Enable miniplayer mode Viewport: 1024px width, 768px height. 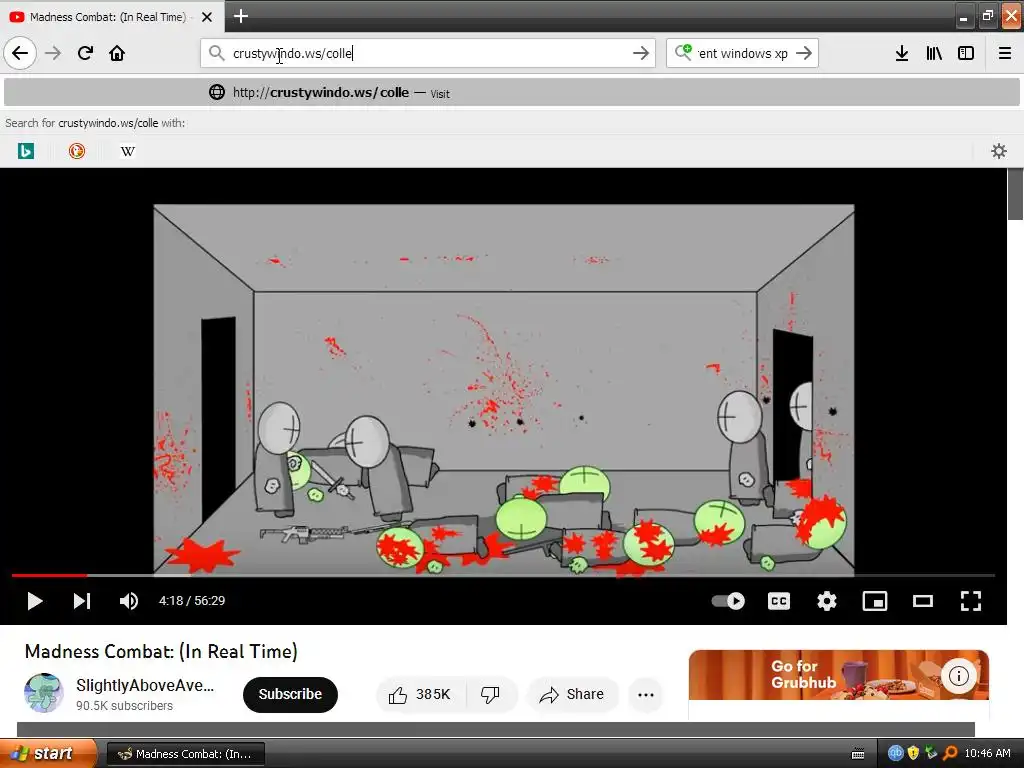(874, 601)
